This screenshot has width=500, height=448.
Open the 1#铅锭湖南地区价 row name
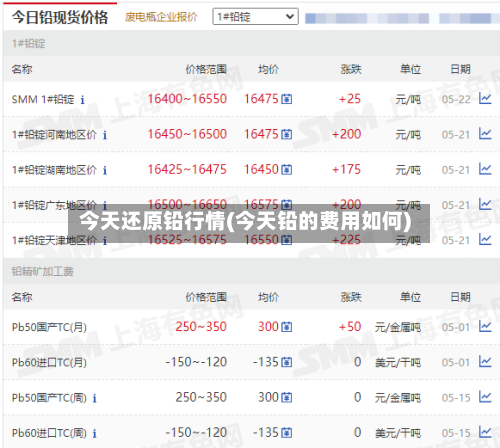[x=54, y=170]
